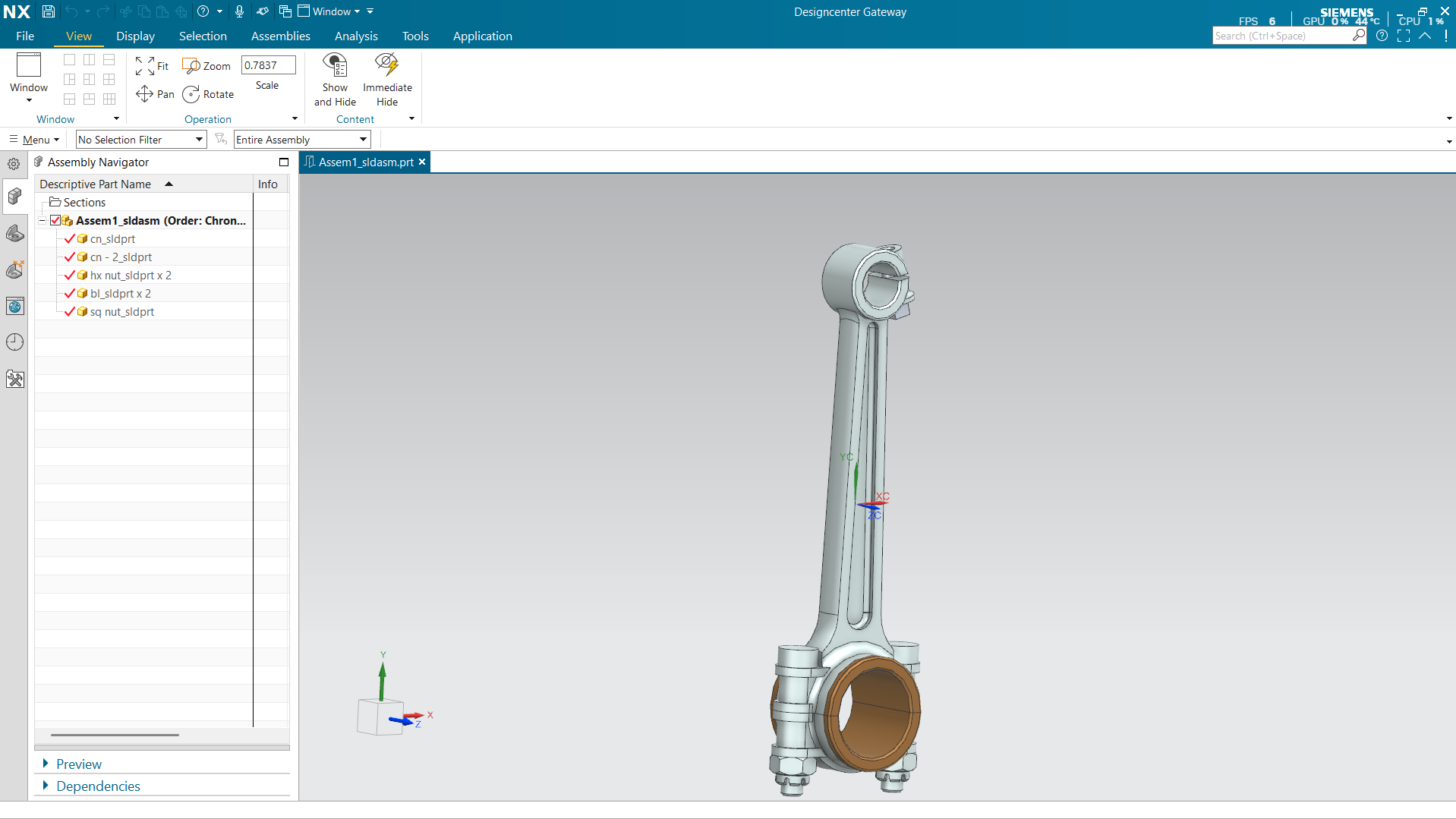Click the navigator horizontal scrollbar
1456x819 pixels.
click(x=115, y=735)
